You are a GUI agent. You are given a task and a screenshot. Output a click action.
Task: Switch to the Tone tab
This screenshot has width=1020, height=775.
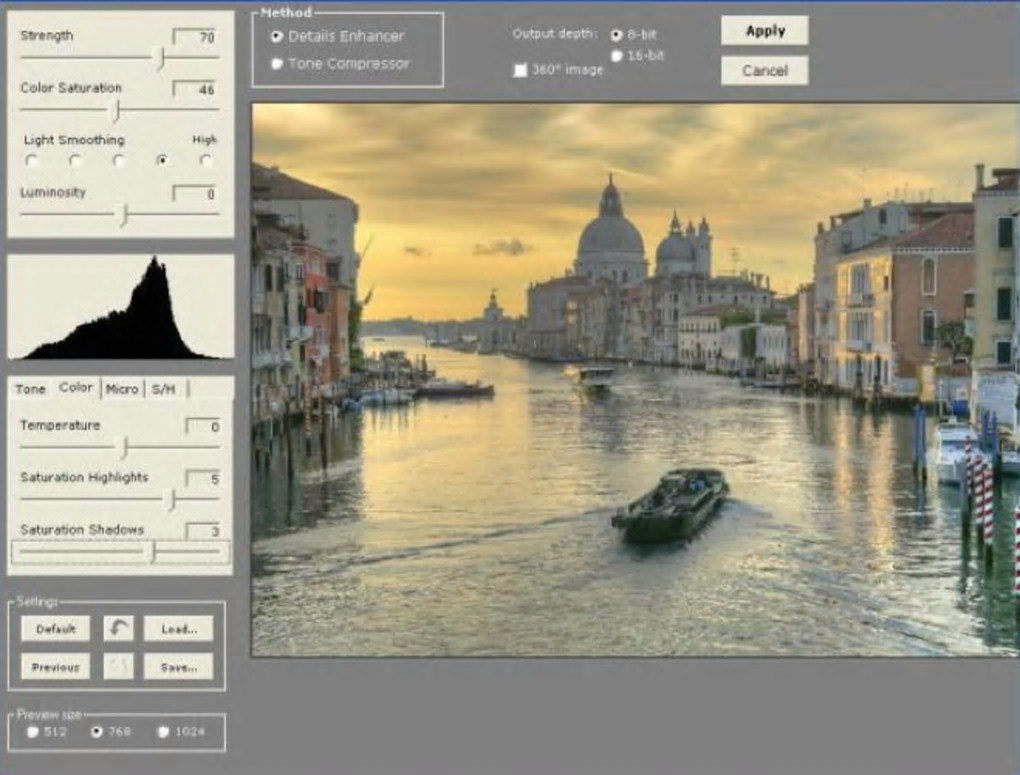(x=30, y=389)
